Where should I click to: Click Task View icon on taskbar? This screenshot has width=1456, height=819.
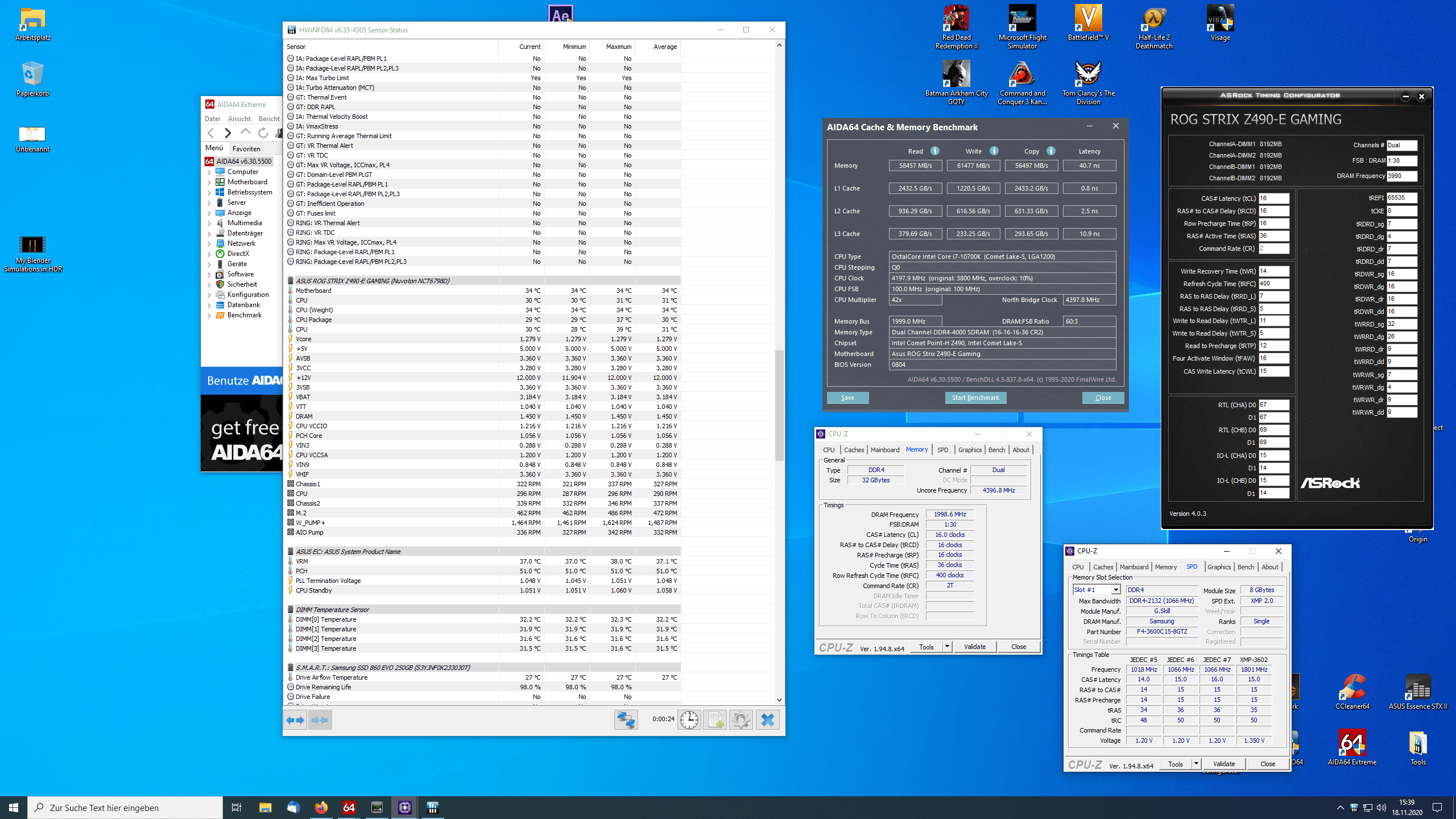coord(237,807)
